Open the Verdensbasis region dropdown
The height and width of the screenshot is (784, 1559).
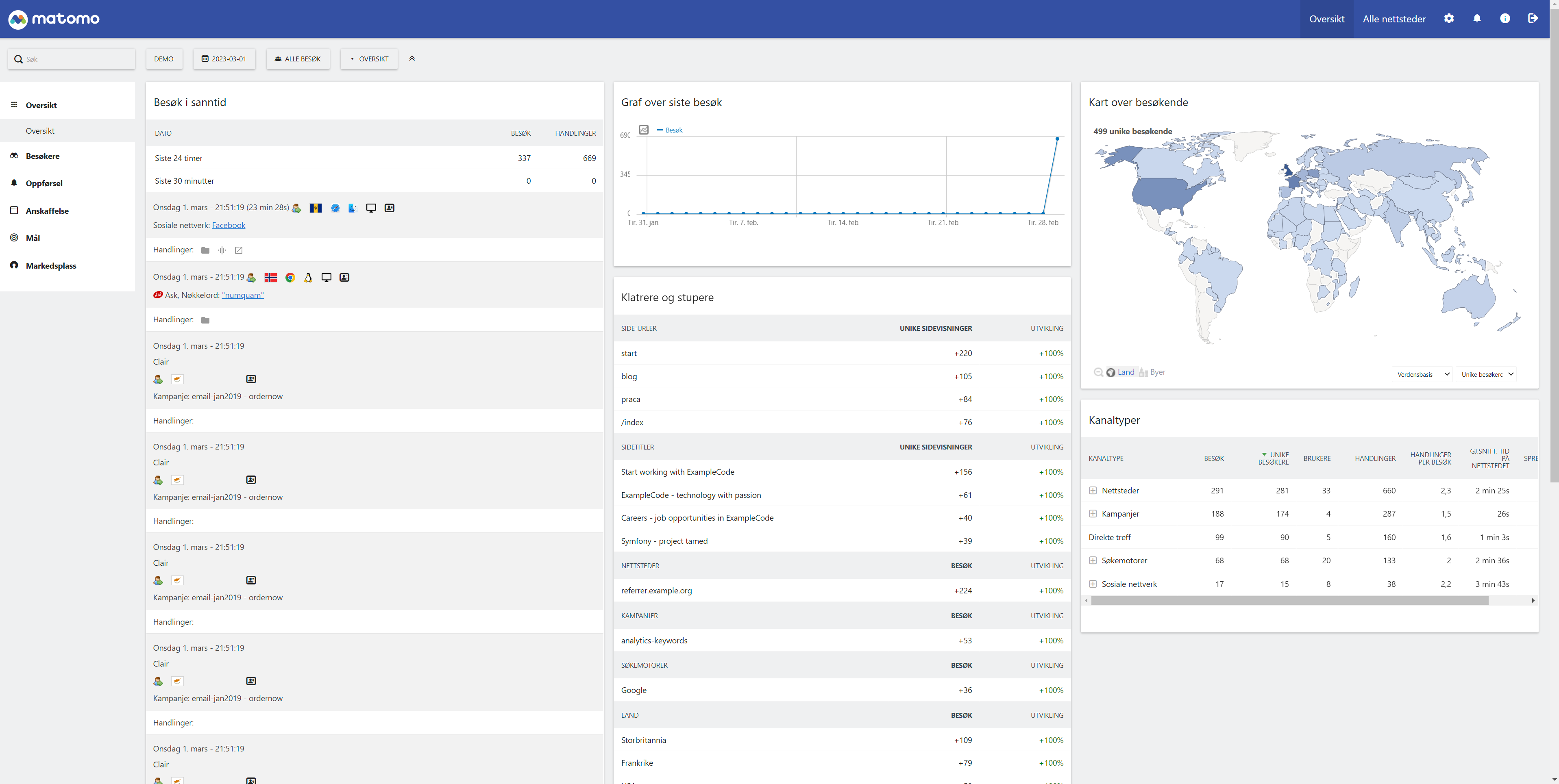tap(1423, 374)
